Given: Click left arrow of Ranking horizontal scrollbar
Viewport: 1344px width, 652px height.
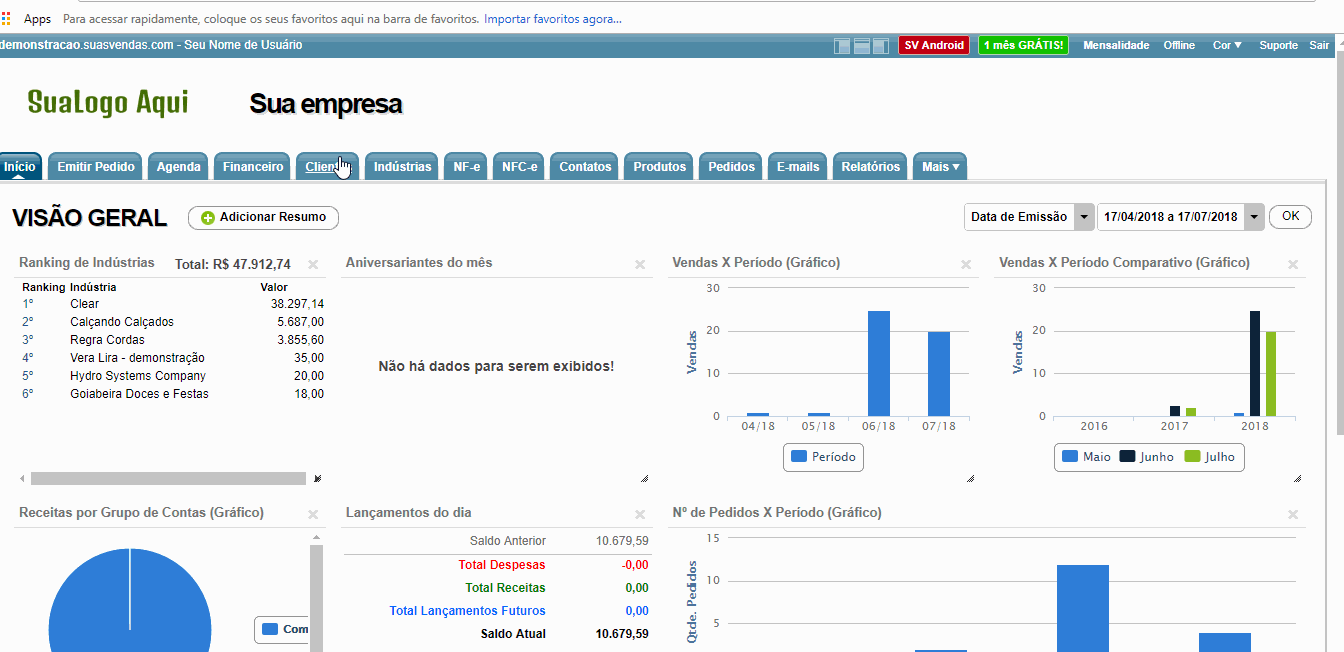Looking at the screenshot, I should (x=22, y=479).
